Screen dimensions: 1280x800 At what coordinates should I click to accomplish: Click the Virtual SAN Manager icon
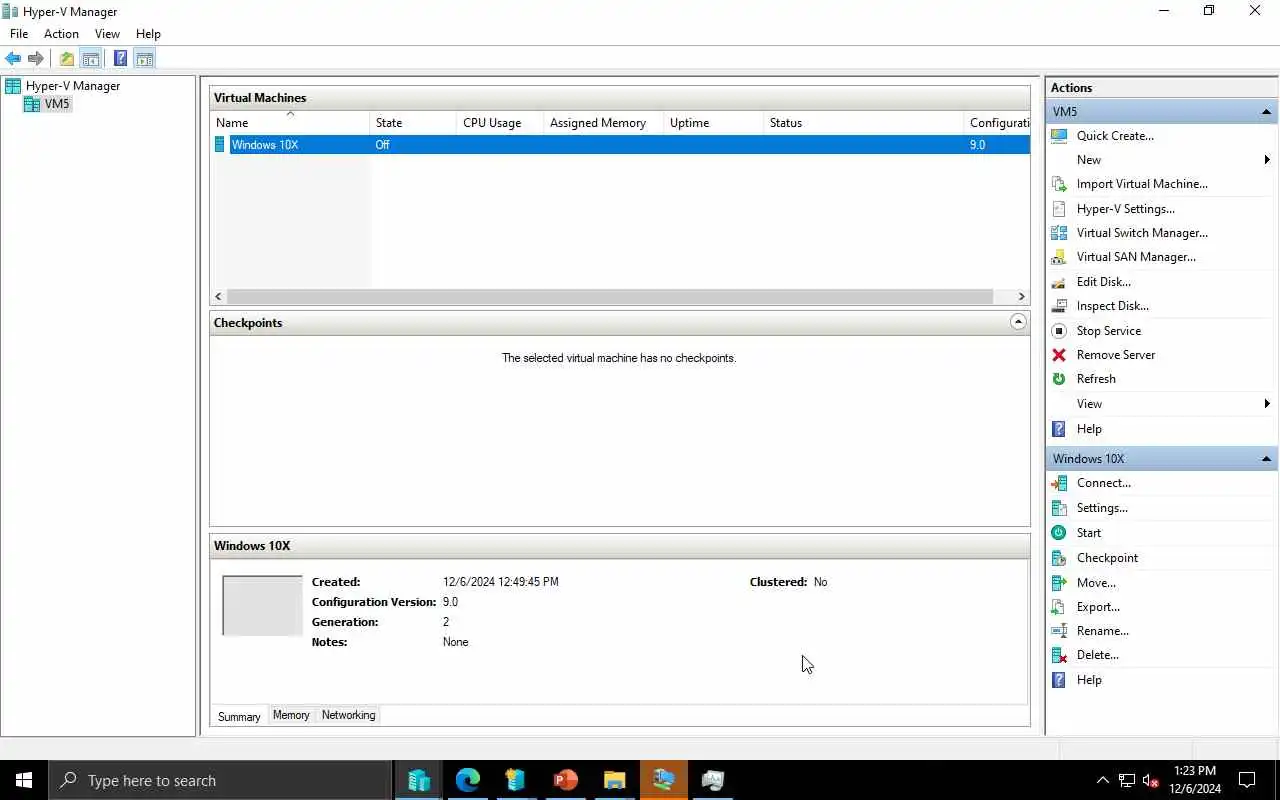[1059, 257]
